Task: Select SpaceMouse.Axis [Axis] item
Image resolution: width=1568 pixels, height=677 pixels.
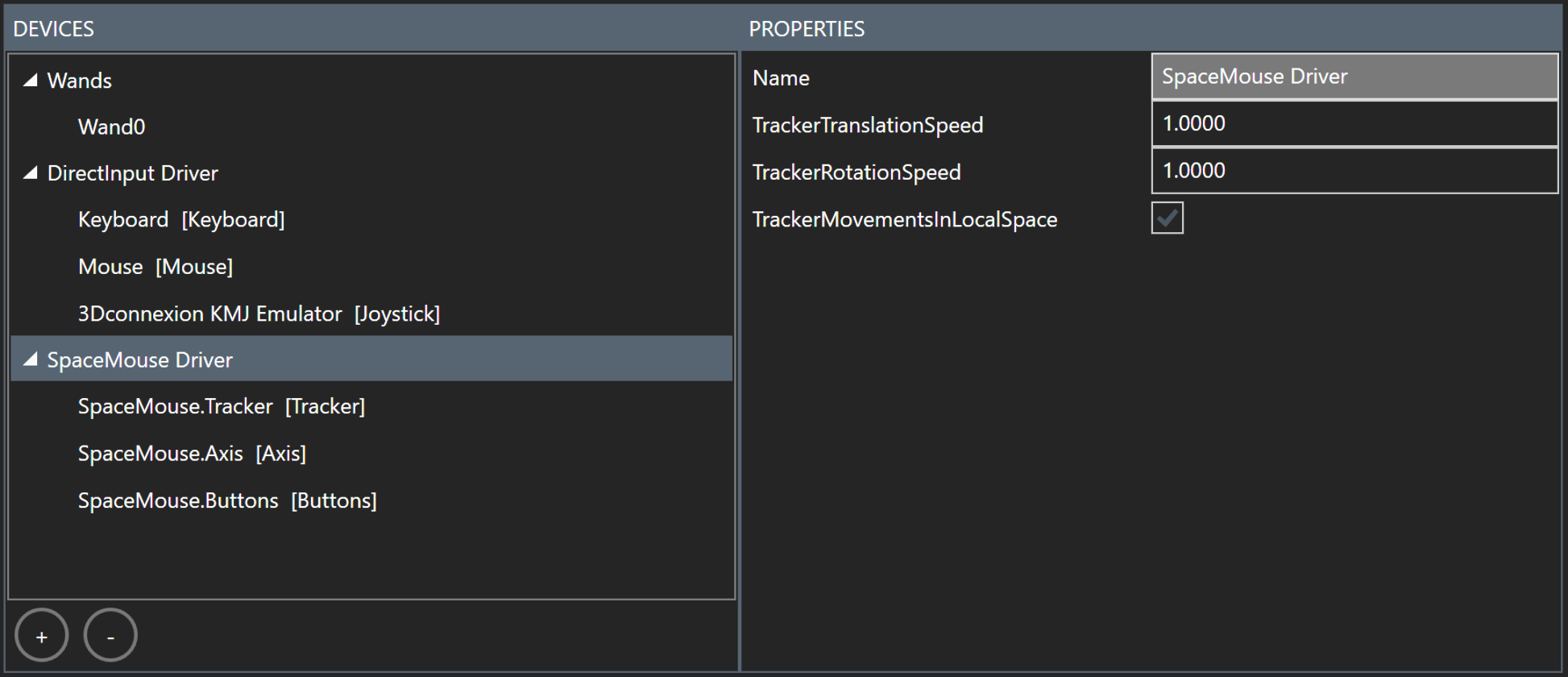Action: point(192,454)
